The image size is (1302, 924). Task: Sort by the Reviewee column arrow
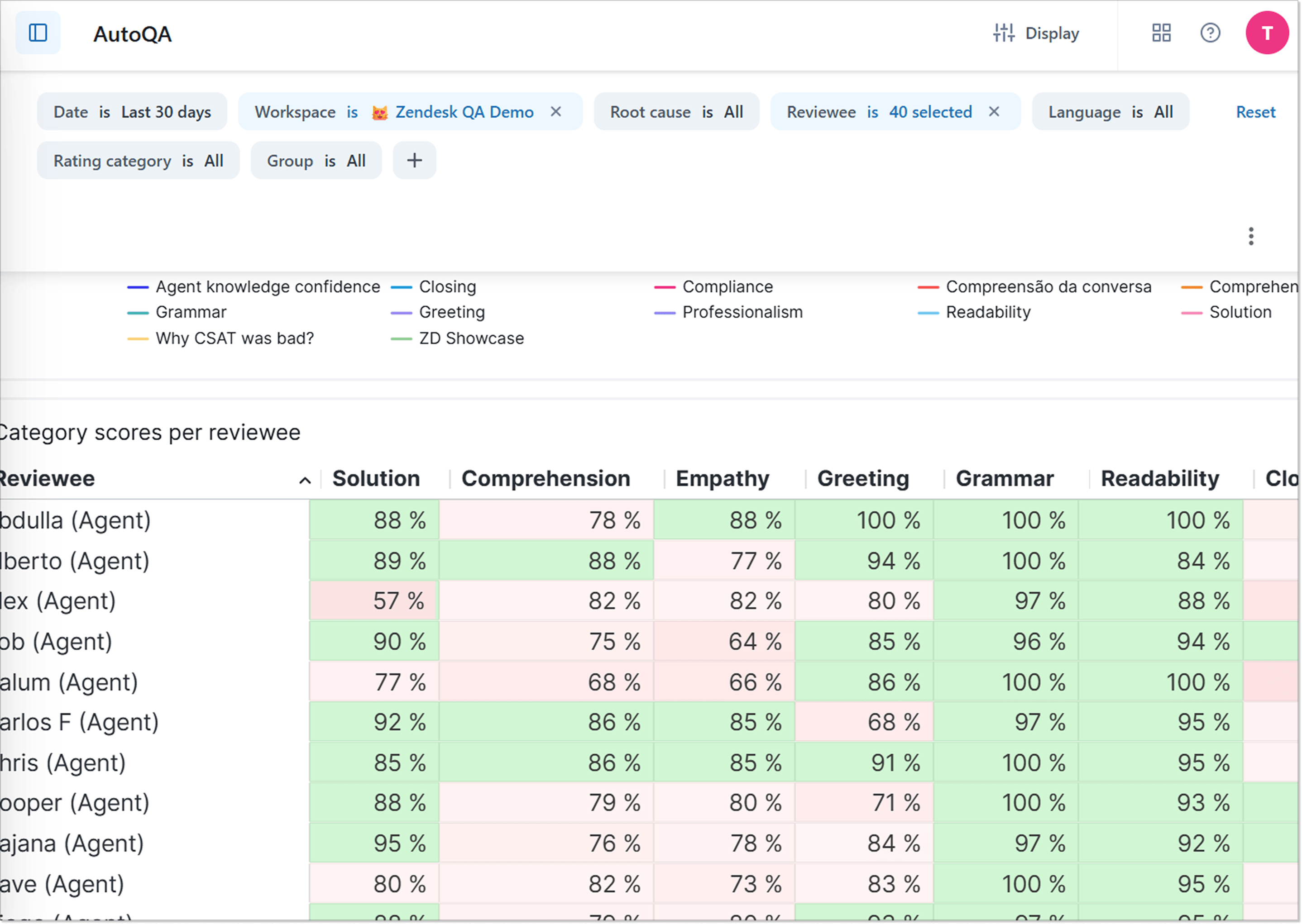click(x=305, y=481)
